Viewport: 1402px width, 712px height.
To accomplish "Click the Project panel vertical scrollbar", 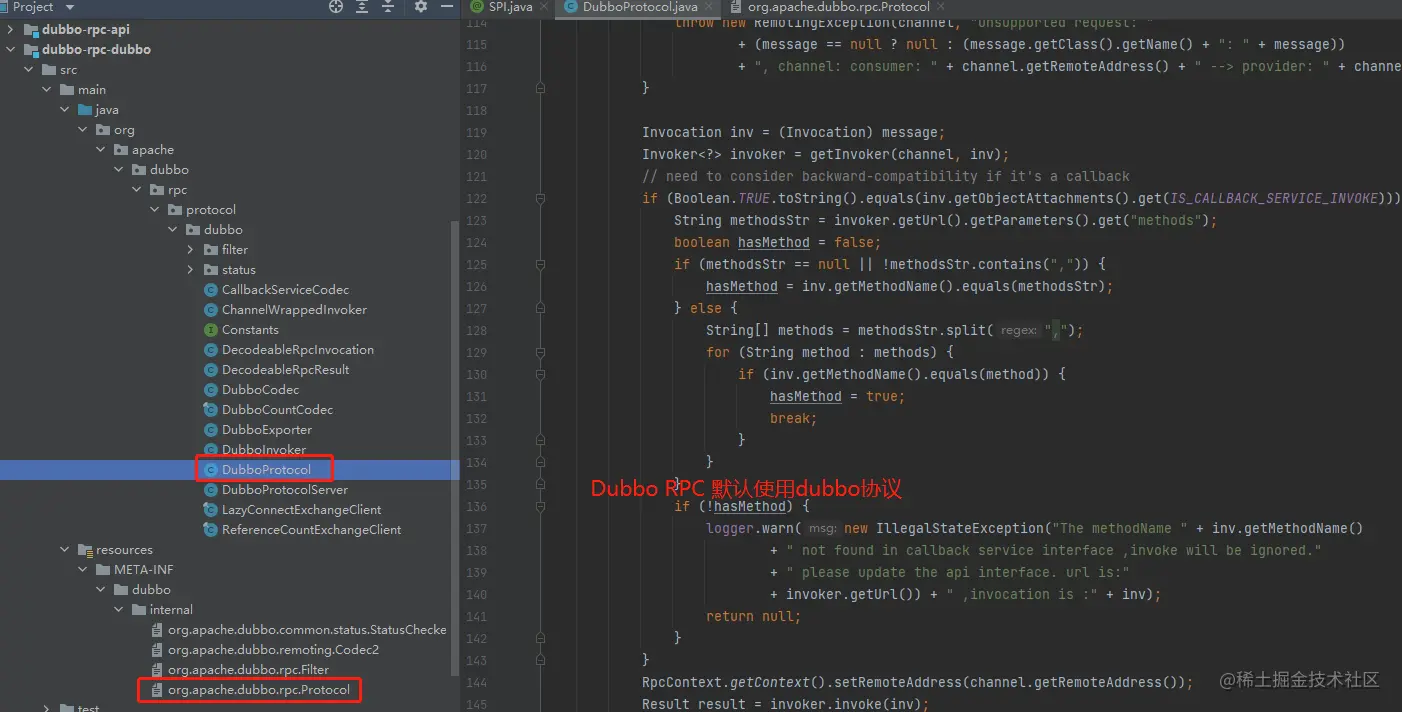I will [455, 450].
